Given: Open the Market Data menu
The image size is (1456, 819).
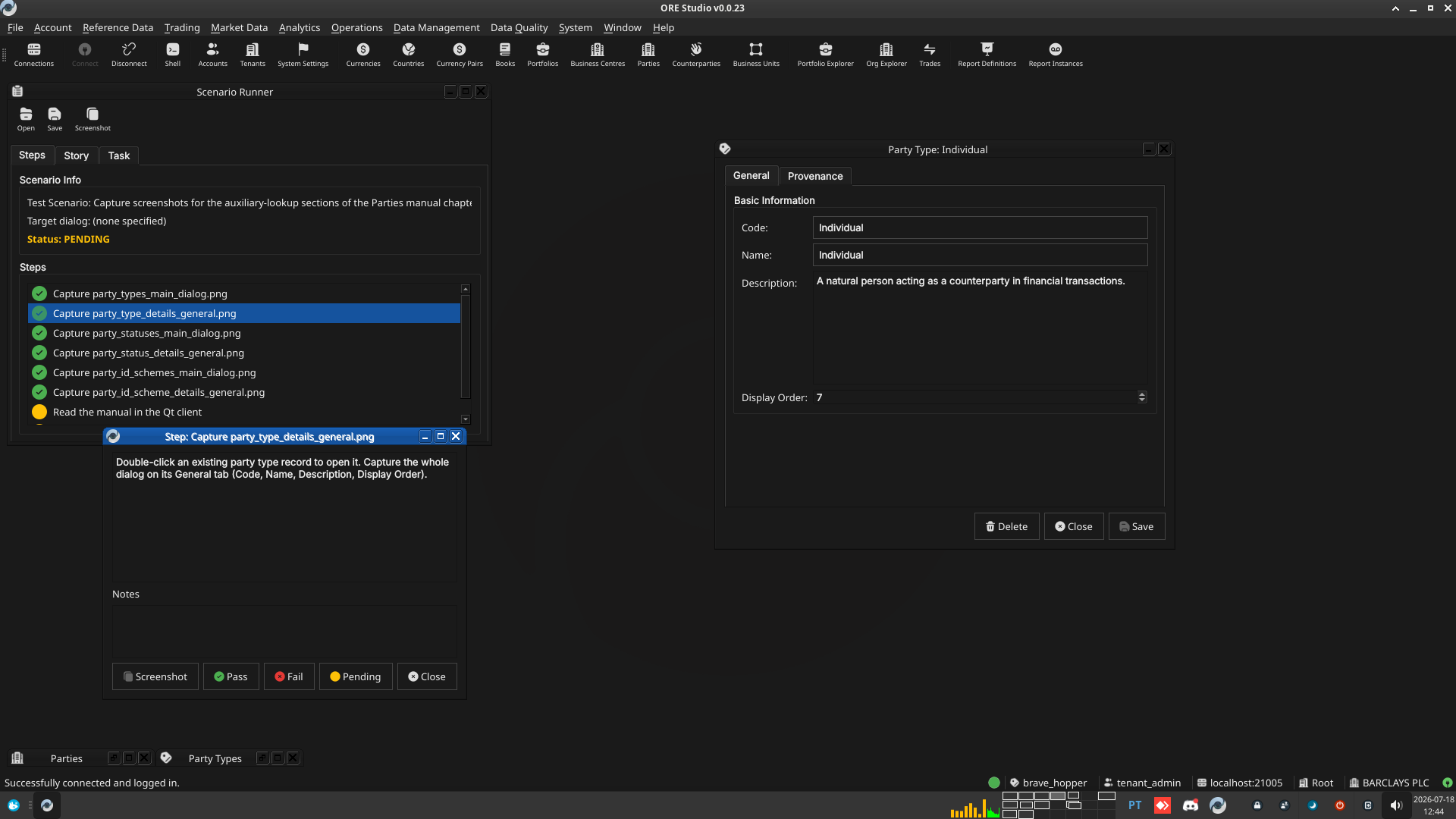Looking at the screenshot, I should pos(239,27).
